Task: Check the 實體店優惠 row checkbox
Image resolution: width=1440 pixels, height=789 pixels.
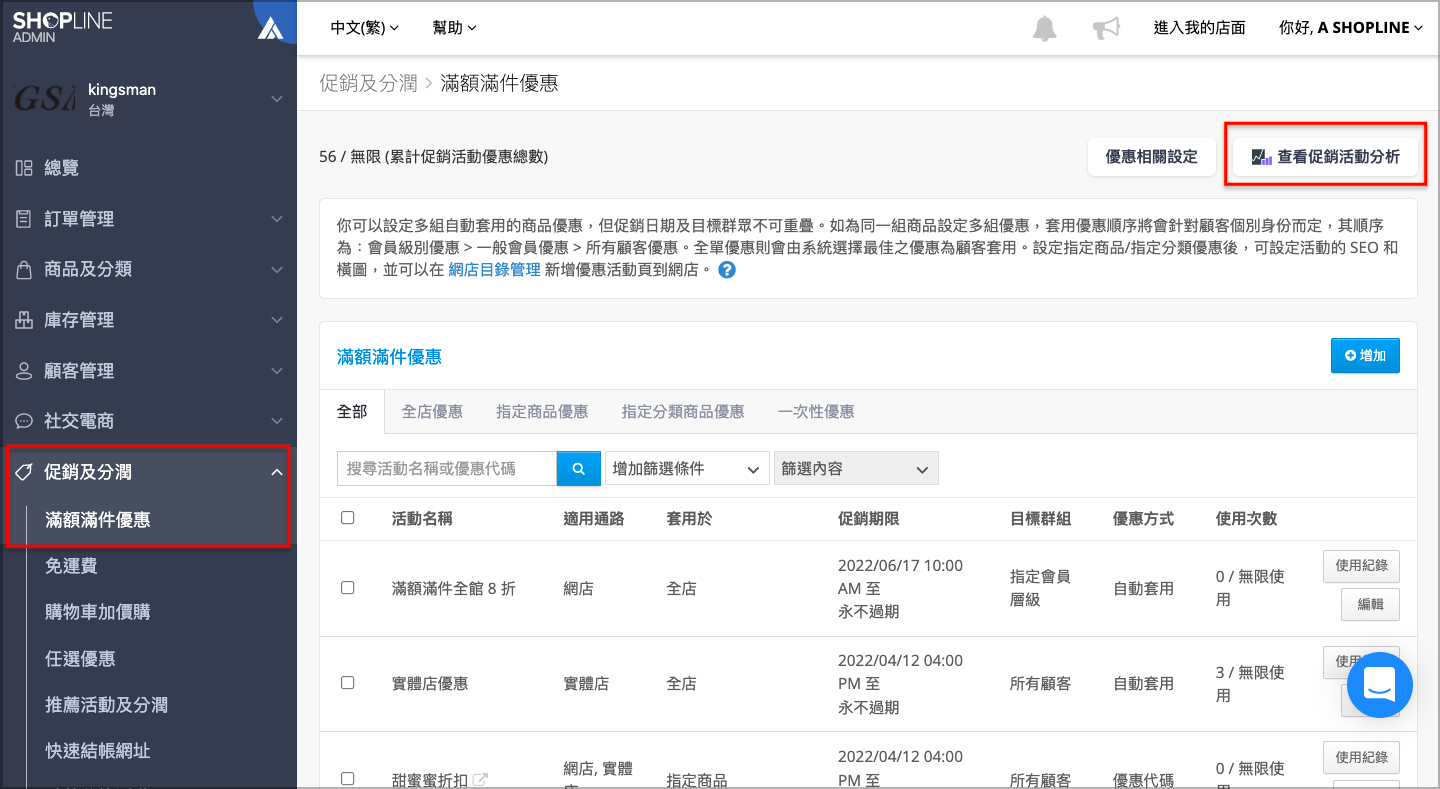Action: coord(348,683)
